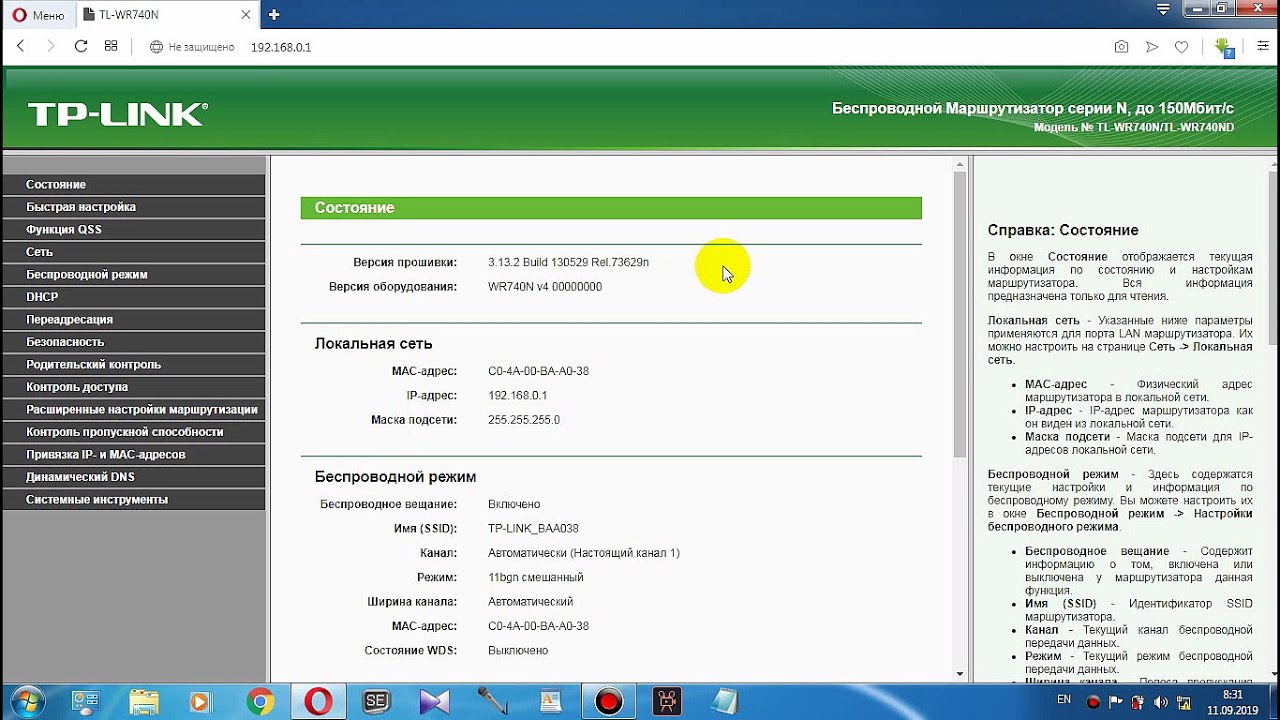Click channel value Автоматически (Настоящий канал 1)
The height and width of the screenshot is (720, 1280).
(584, 553)
